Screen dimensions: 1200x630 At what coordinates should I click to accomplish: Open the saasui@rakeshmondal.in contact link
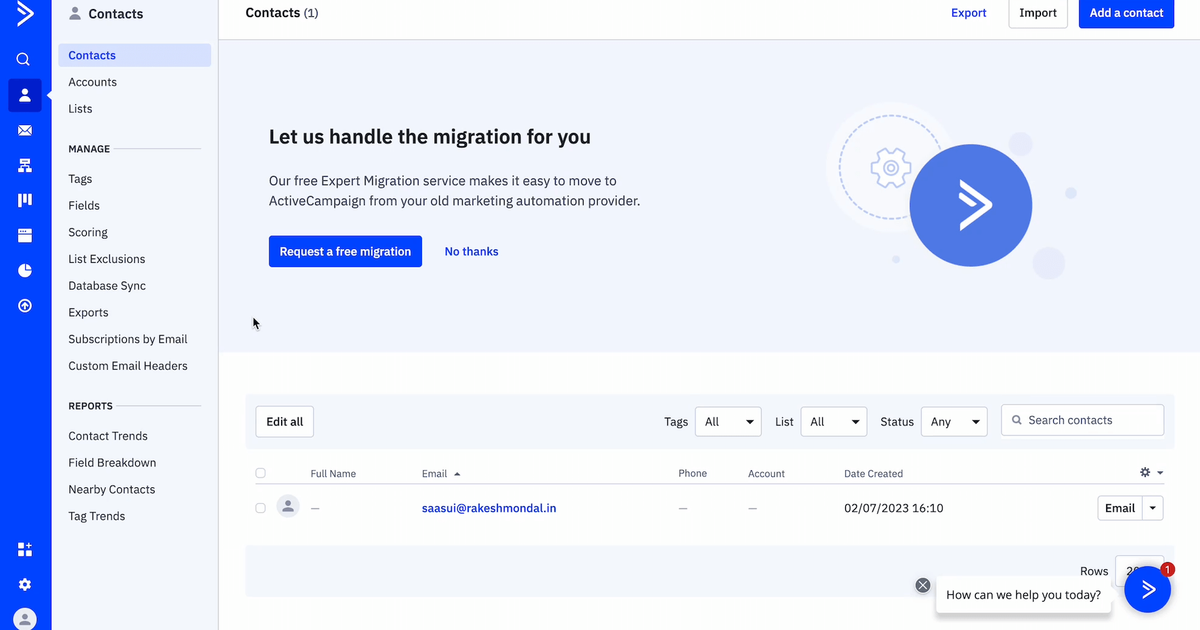489,508
